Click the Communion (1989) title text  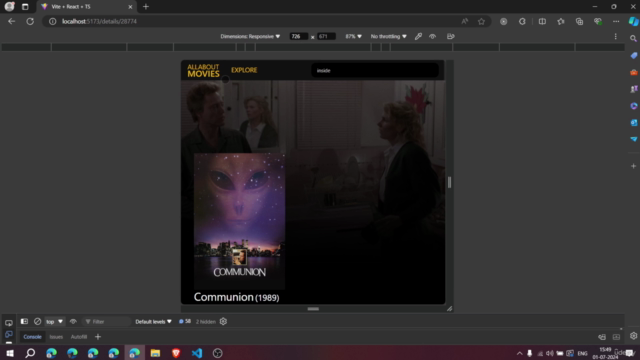[236, 297]
